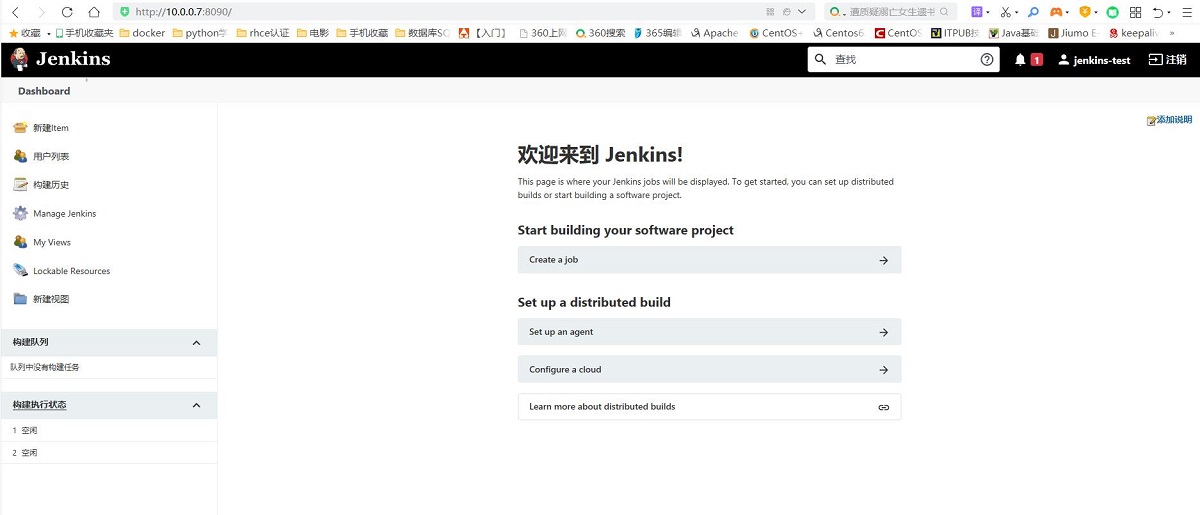Focus the Jenkins 查找 search field
This screenshot has width=1200, height=515.
coord(903,60)
